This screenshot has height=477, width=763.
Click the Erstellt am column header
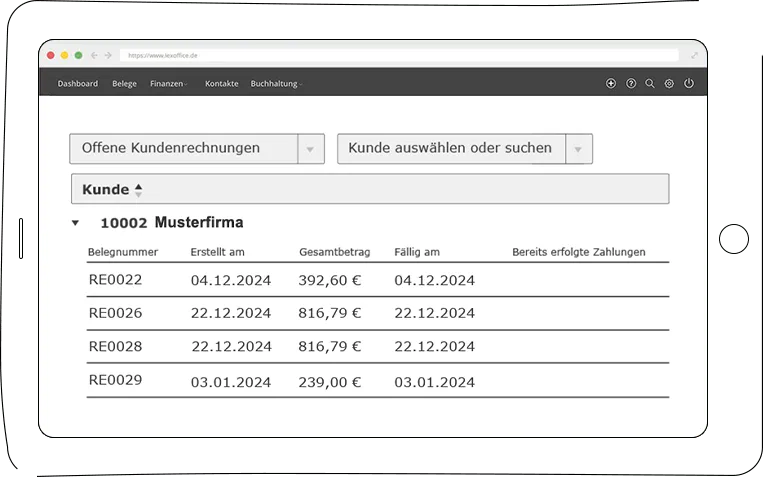click(x=218, y=252)
